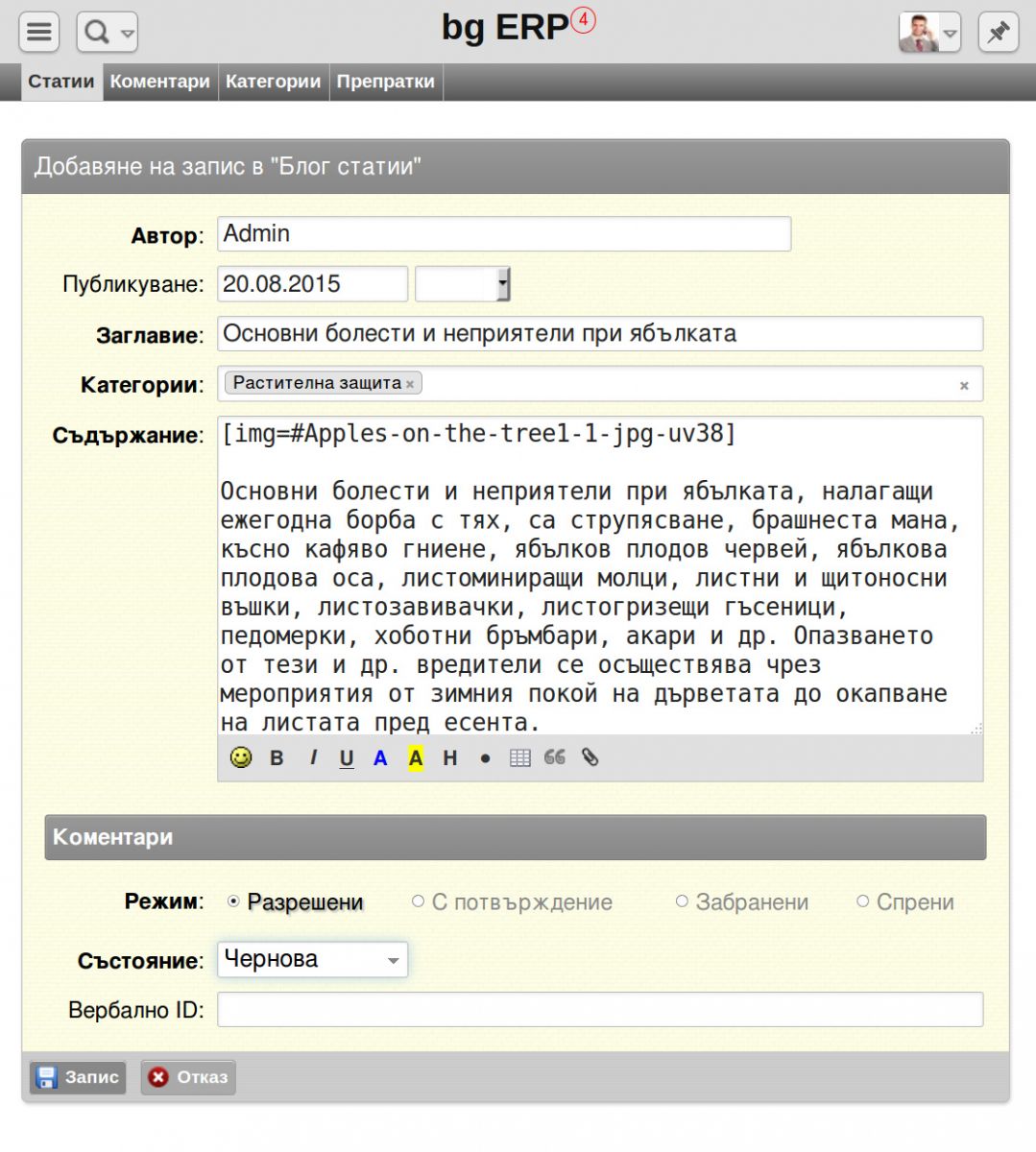Insert a bullet list item
Viewport: 1036px width, 1152px height.
[485, 758]
